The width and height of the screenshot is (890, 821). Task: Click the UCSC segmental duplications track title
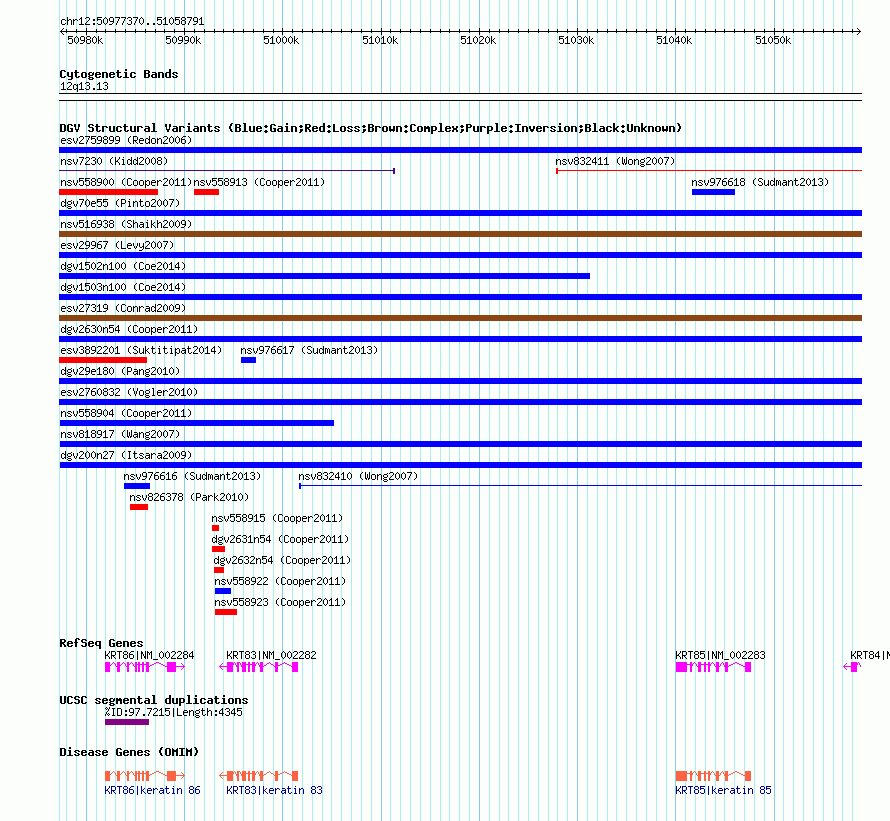tap(154, 701)
